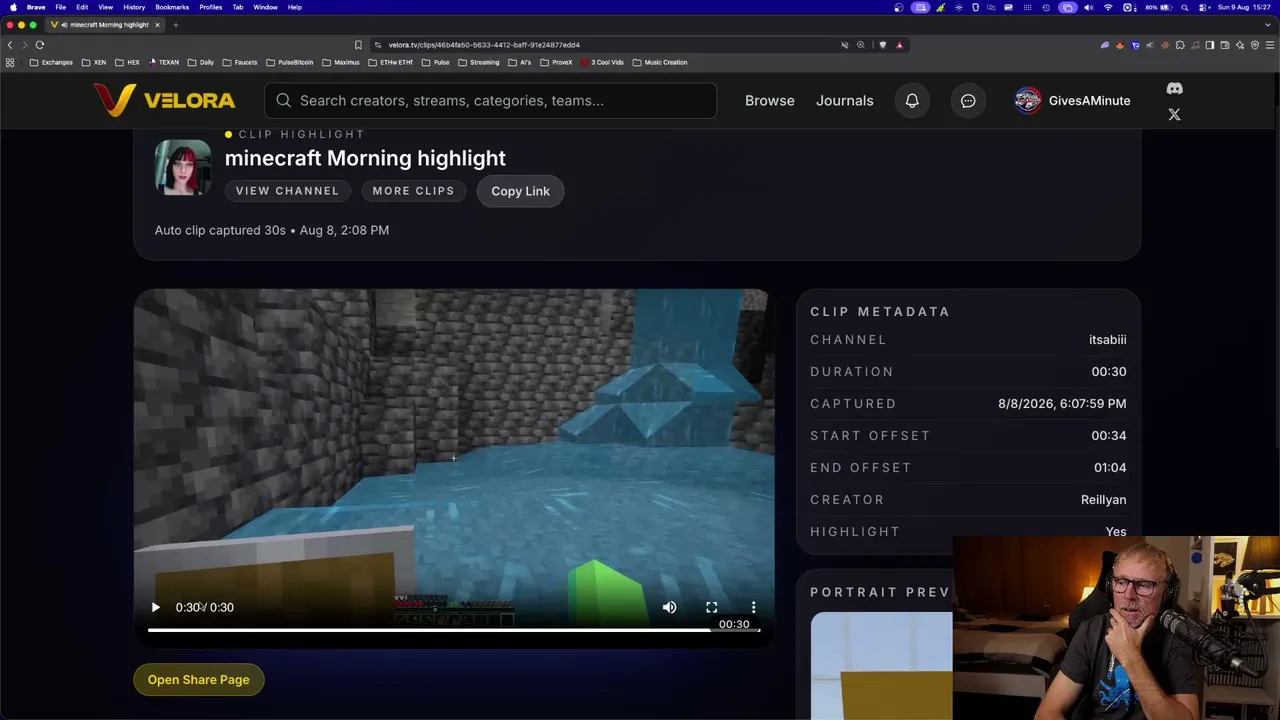Close the minecraft Morning highlight tab
The width and height of the screenshot is (1280, 720).
[157, 24]
